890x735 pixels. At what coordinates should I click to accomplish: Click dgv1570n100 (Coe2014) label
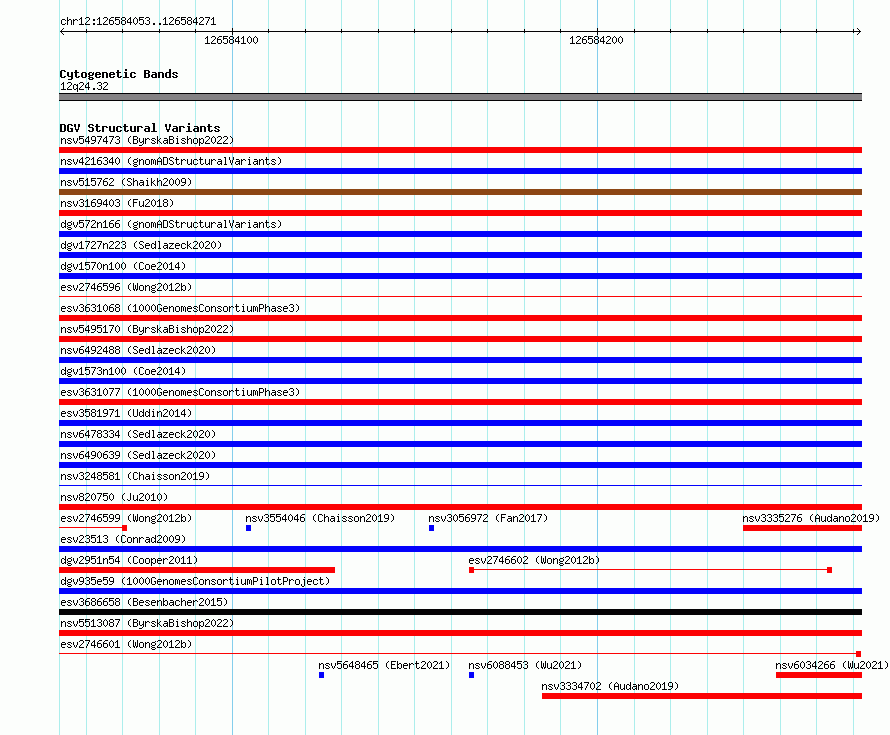tap(123, 266)
